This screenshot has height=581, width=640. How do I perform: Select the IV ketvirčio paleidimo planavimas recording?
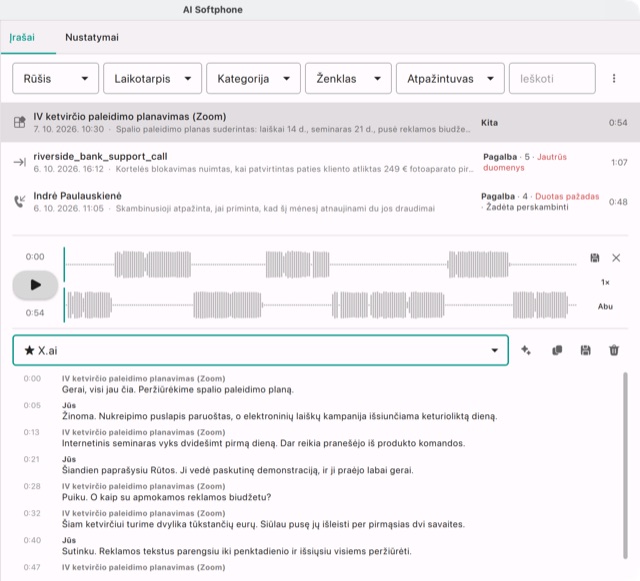click(x=320, y=122)
